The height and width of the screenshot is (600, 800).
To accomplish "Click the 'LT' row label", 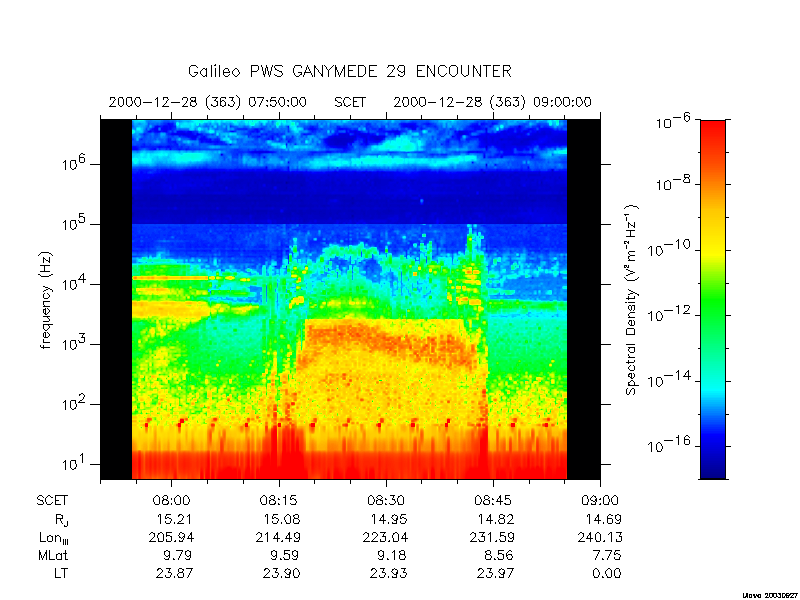I will 61,573.
